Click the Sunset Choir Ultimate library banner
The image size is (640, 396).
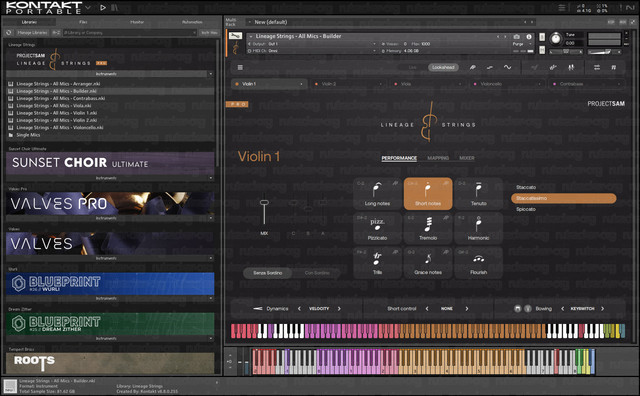click(110, 163)
